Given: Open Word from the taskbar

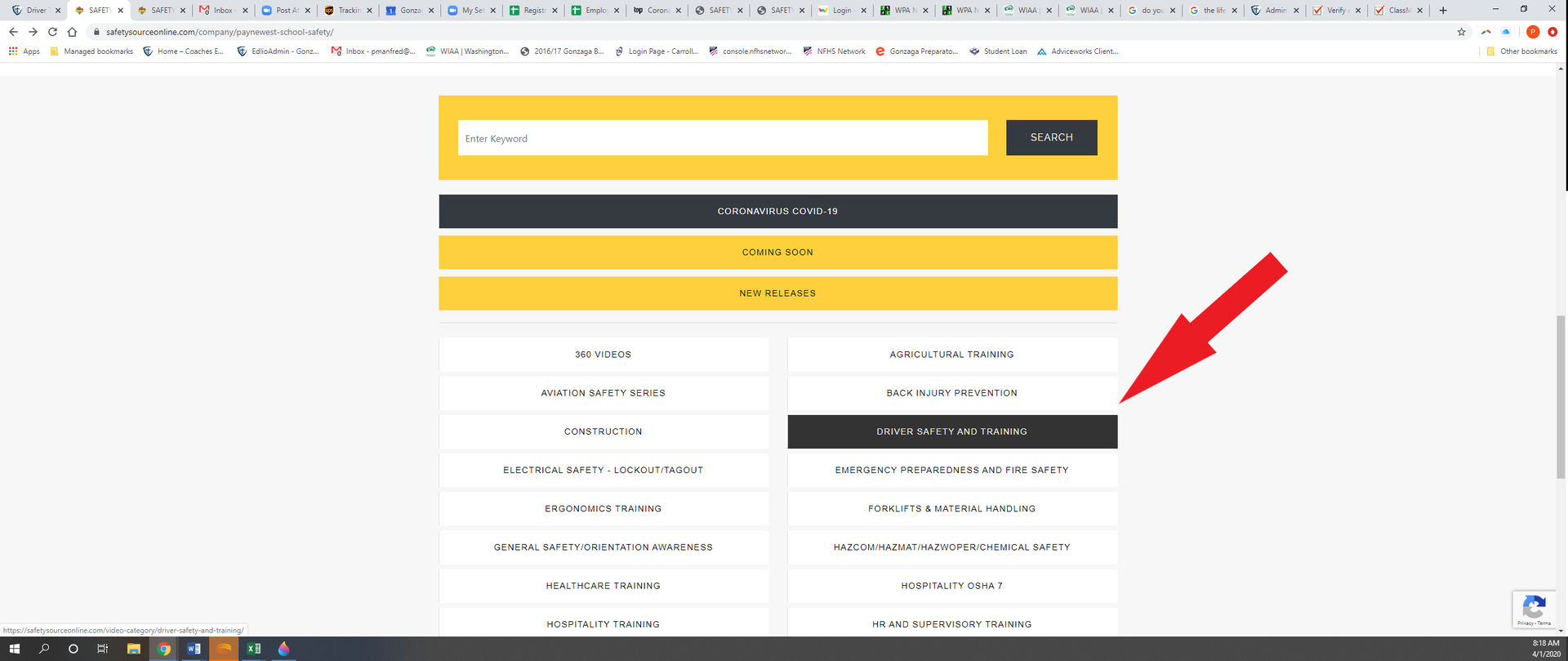Looking at the screenshot, I should pos(194,649).
